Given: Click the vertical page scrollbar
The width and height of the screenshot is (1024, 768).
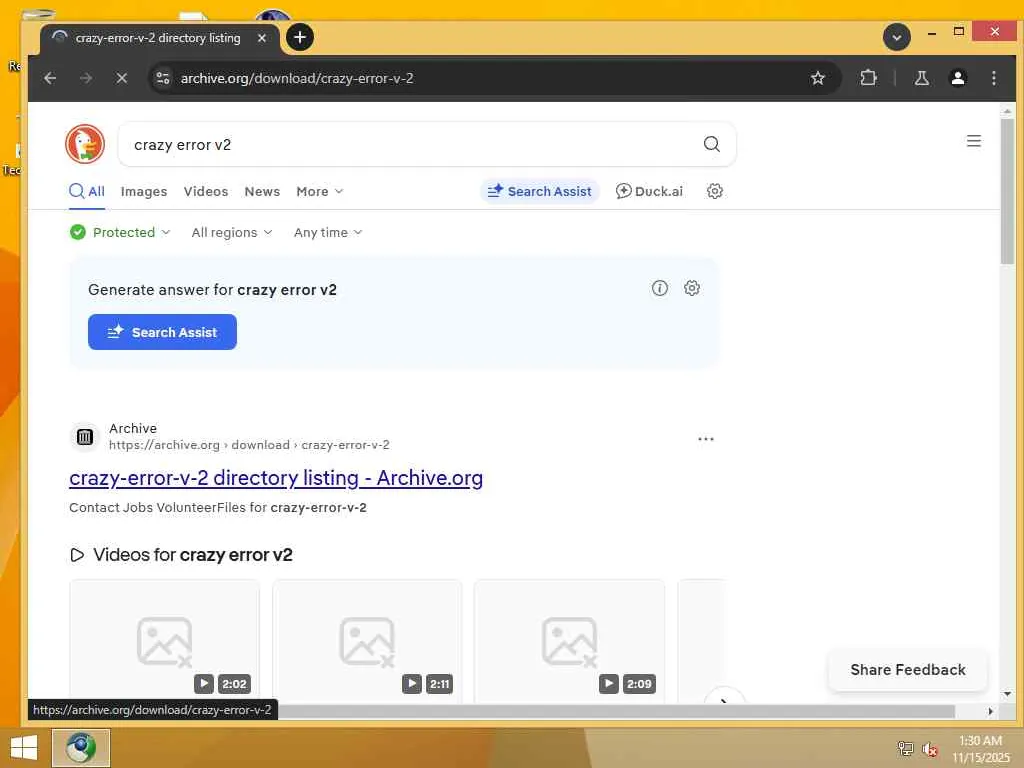Looking at the screenshot, I should click(x=1008, y=191).
